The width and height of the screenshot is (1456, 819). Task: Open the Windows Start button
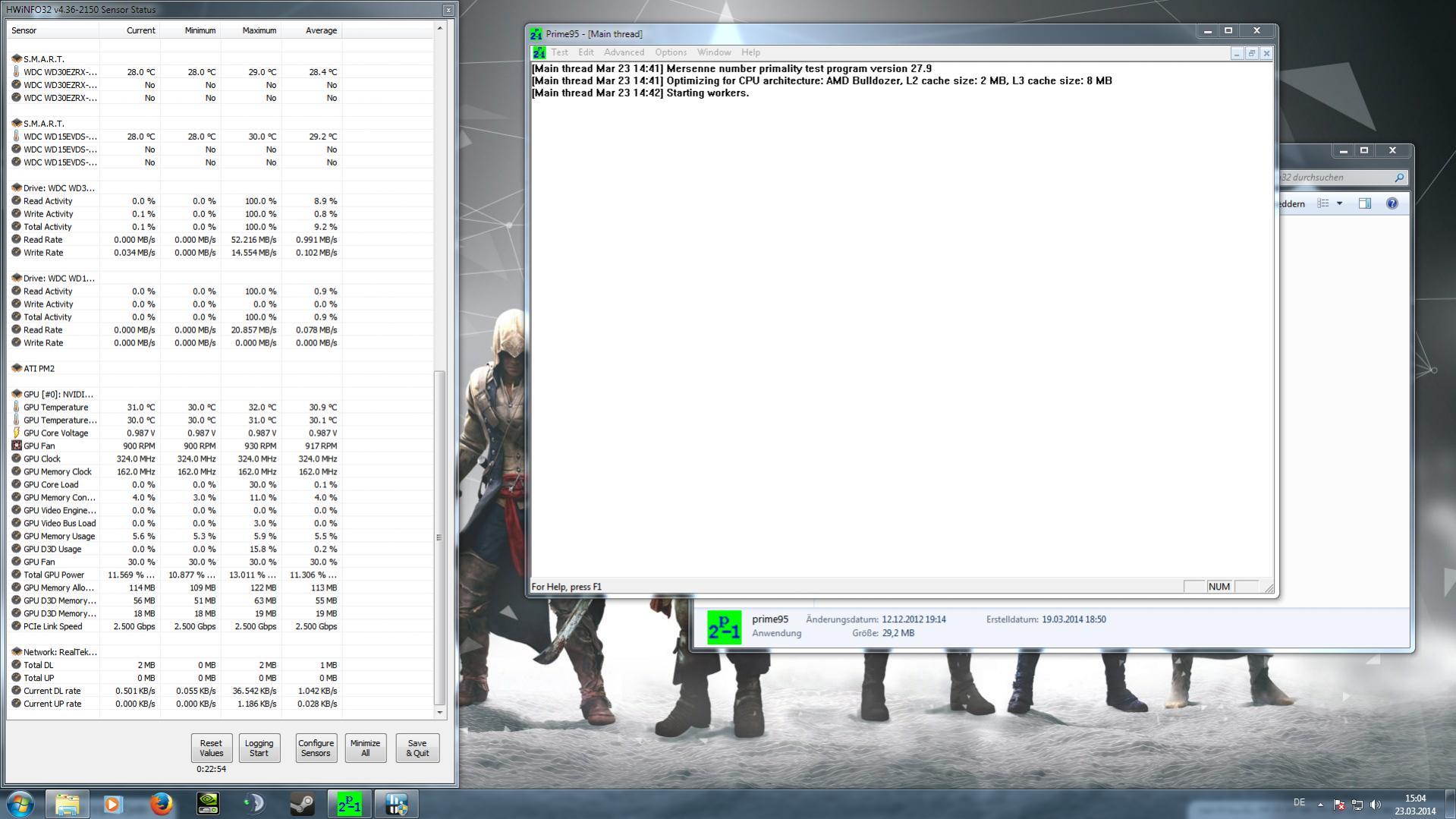20,804
